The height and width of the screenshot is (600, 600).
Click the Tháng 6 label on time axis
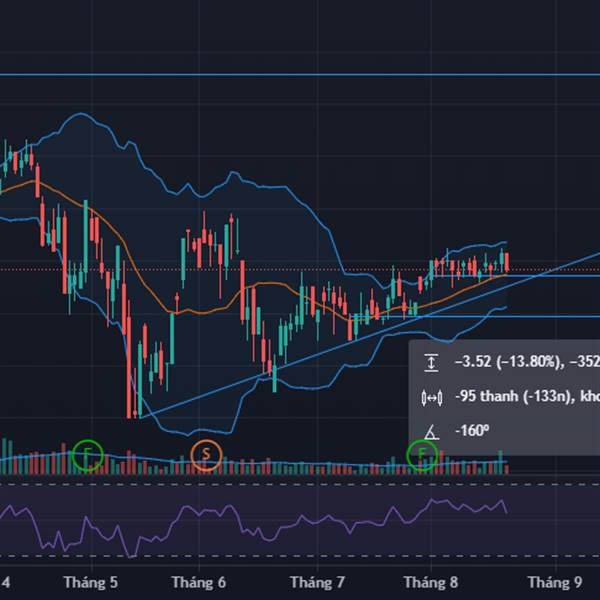click(x=199, y=583)
